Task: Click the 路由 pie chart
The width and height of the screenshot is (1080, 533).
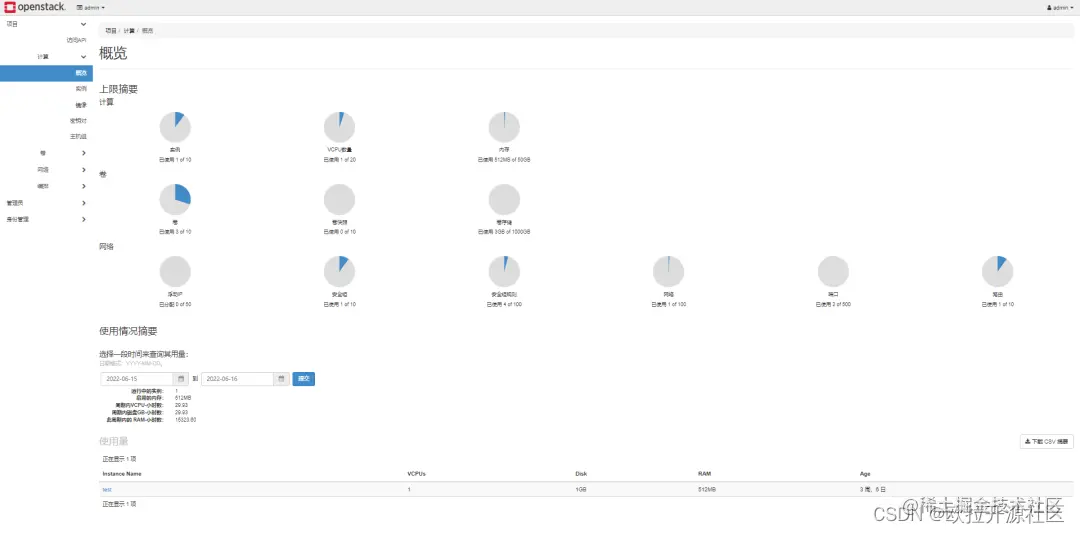Action: click(x=997, y=271)
